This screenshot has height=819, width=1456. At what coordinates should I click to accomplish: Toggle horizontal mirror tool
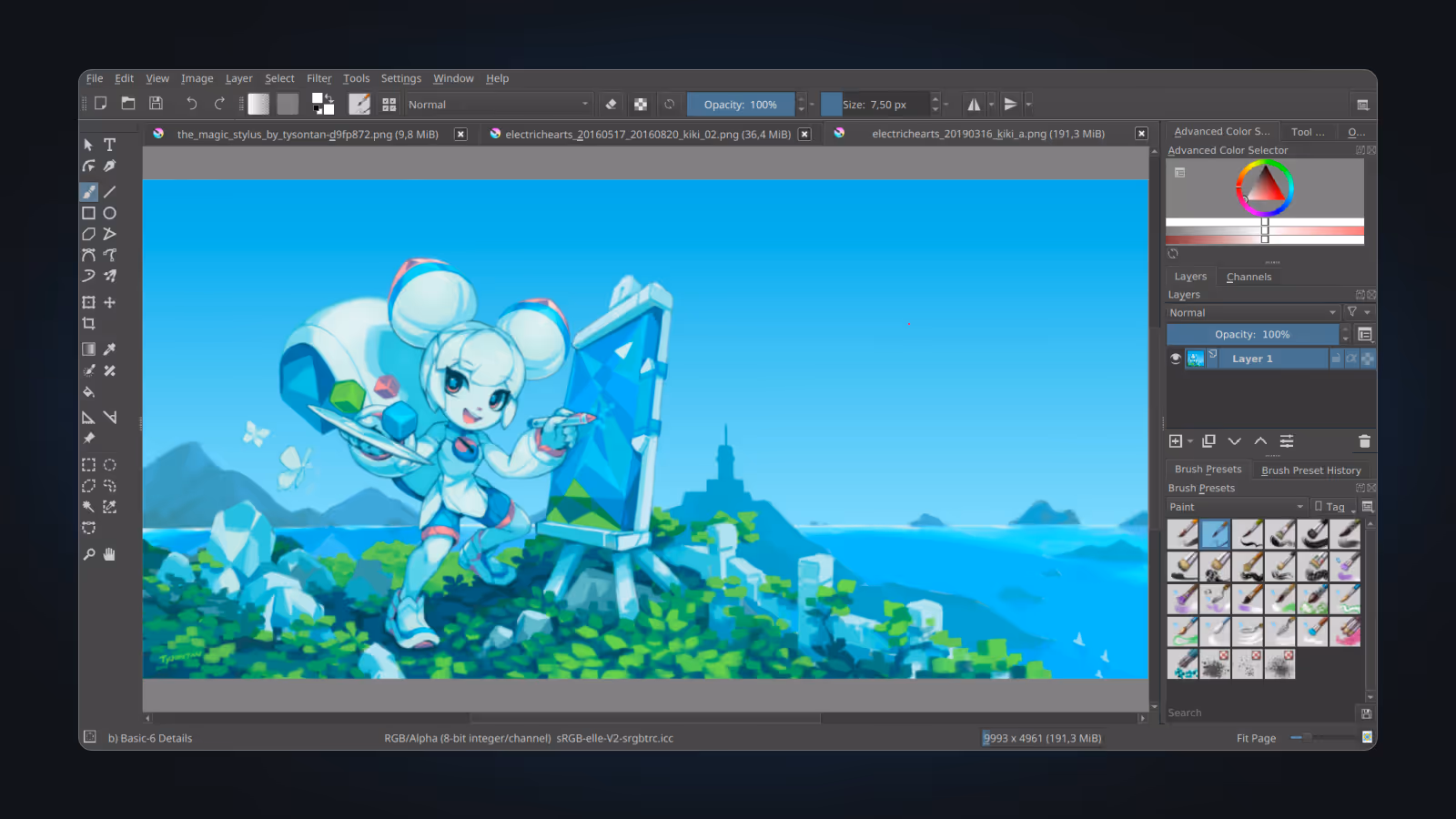[x=974, y=104]
